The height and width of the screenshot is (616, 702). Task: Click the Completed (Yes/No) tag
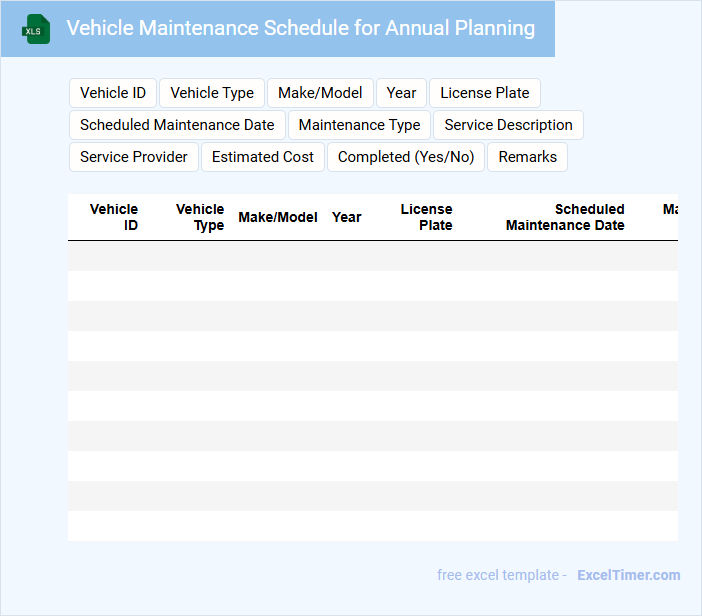[x=406, y=157]
